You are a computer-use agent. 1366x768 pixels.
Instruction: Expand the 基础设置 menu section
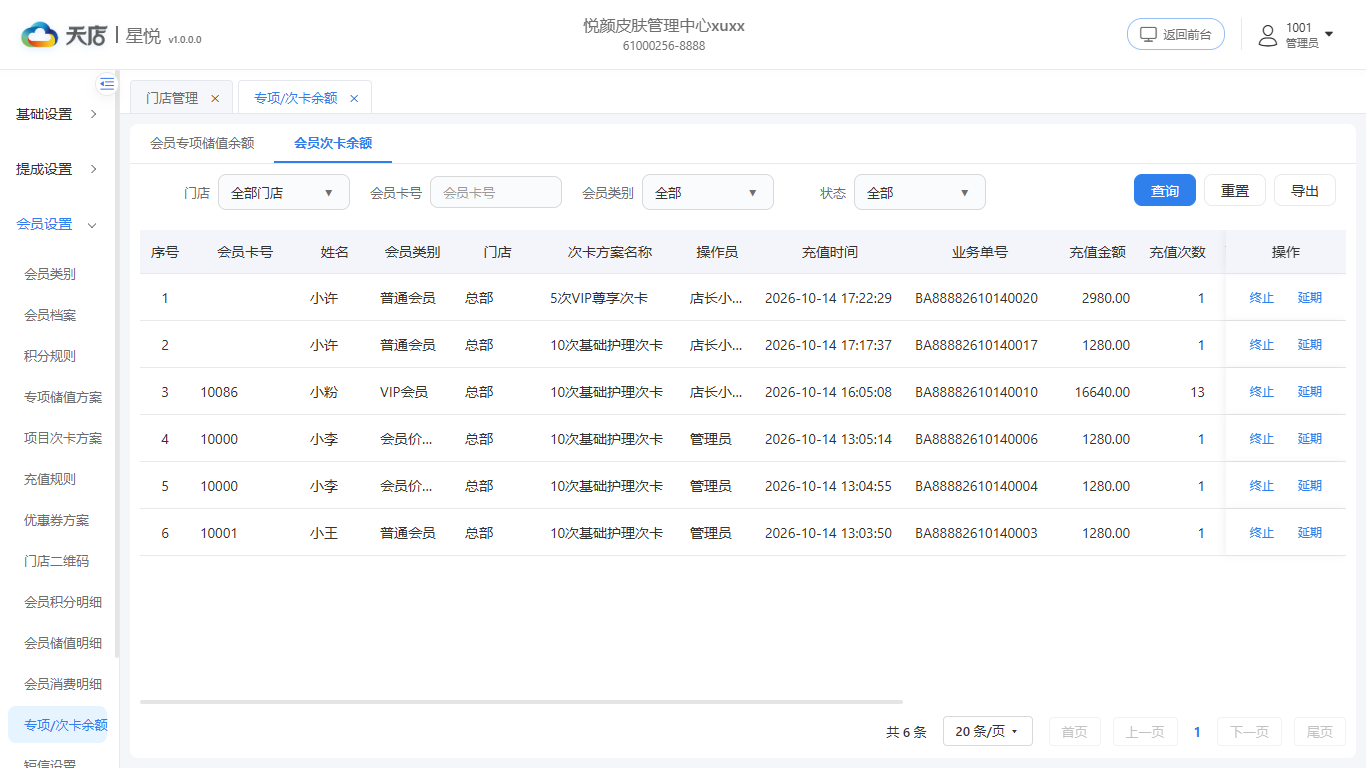pos(58,114)
